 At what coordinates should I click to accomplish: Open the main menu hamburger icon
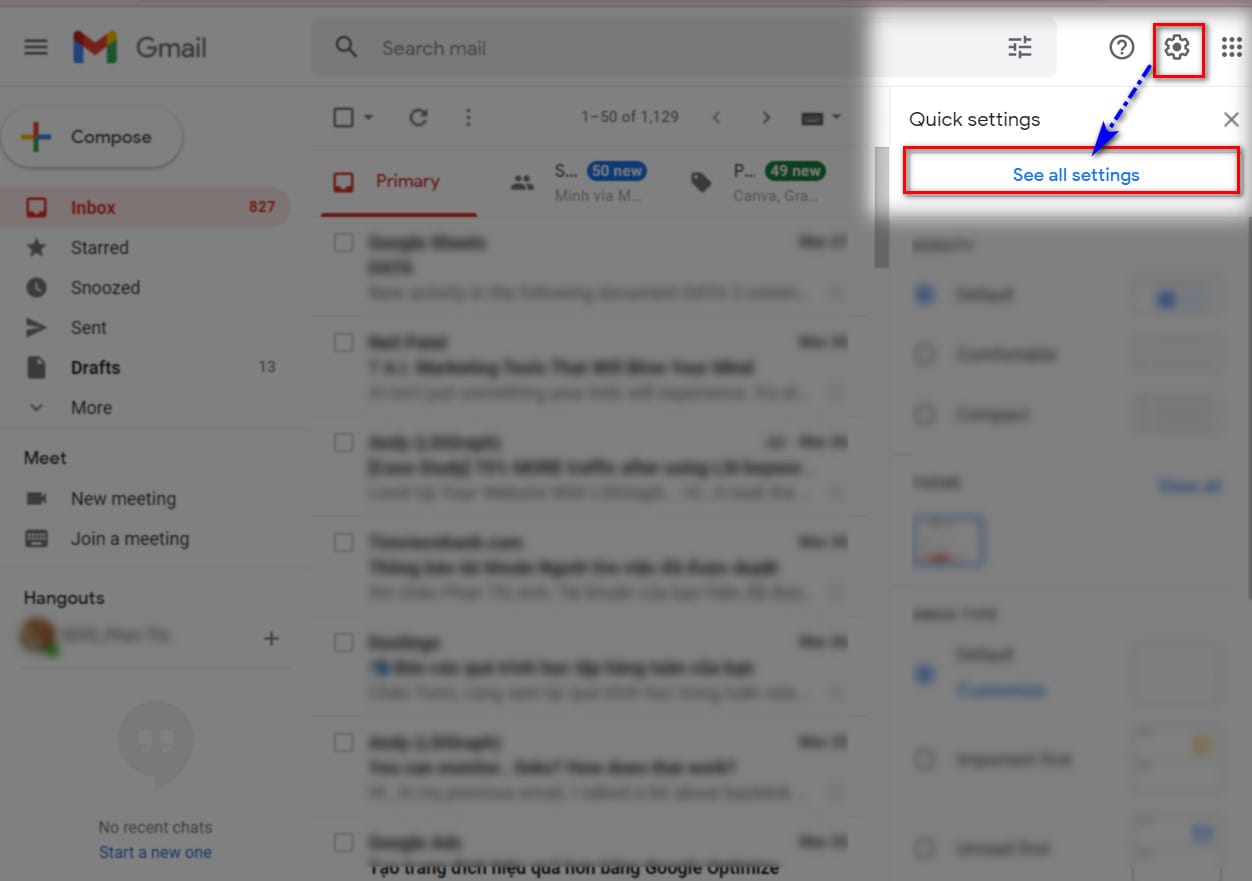tap(36, 47)
